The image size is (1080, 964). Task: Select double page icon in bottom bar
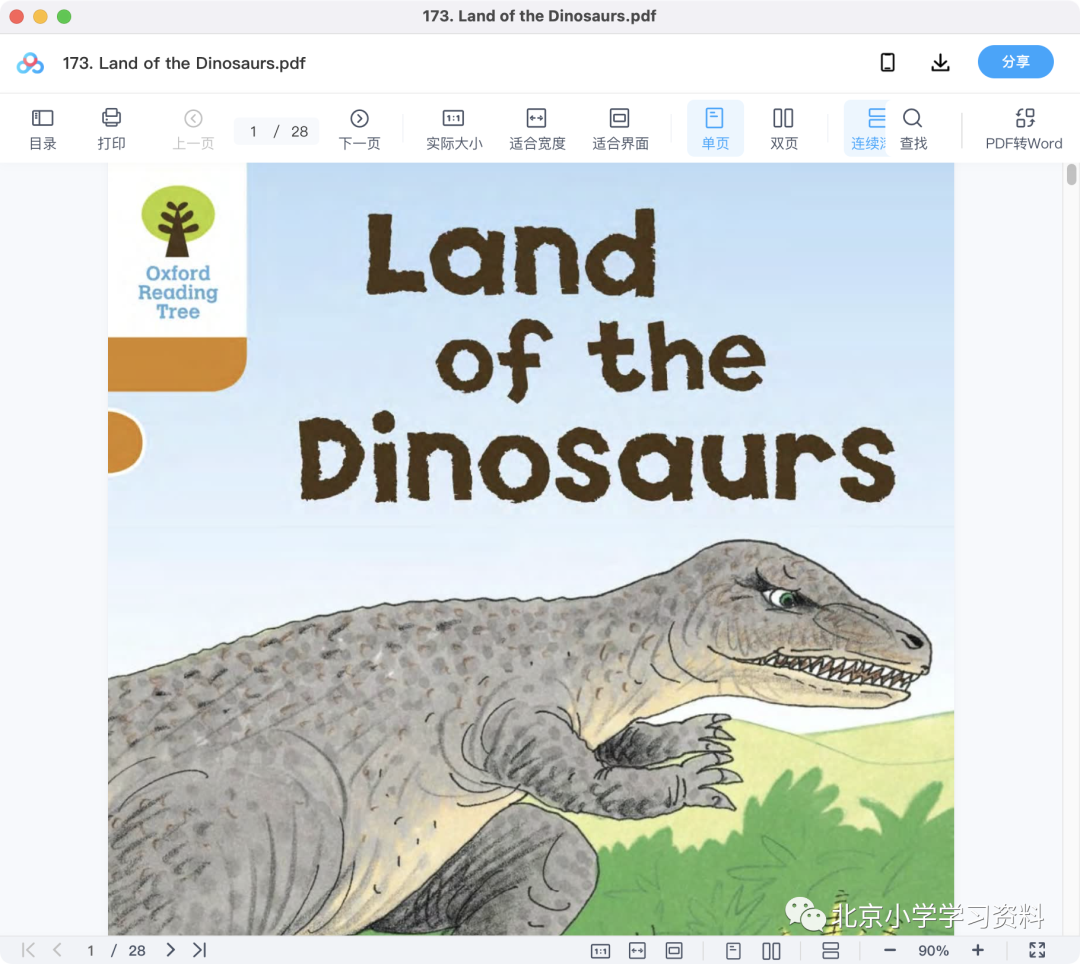click(771, 951)
